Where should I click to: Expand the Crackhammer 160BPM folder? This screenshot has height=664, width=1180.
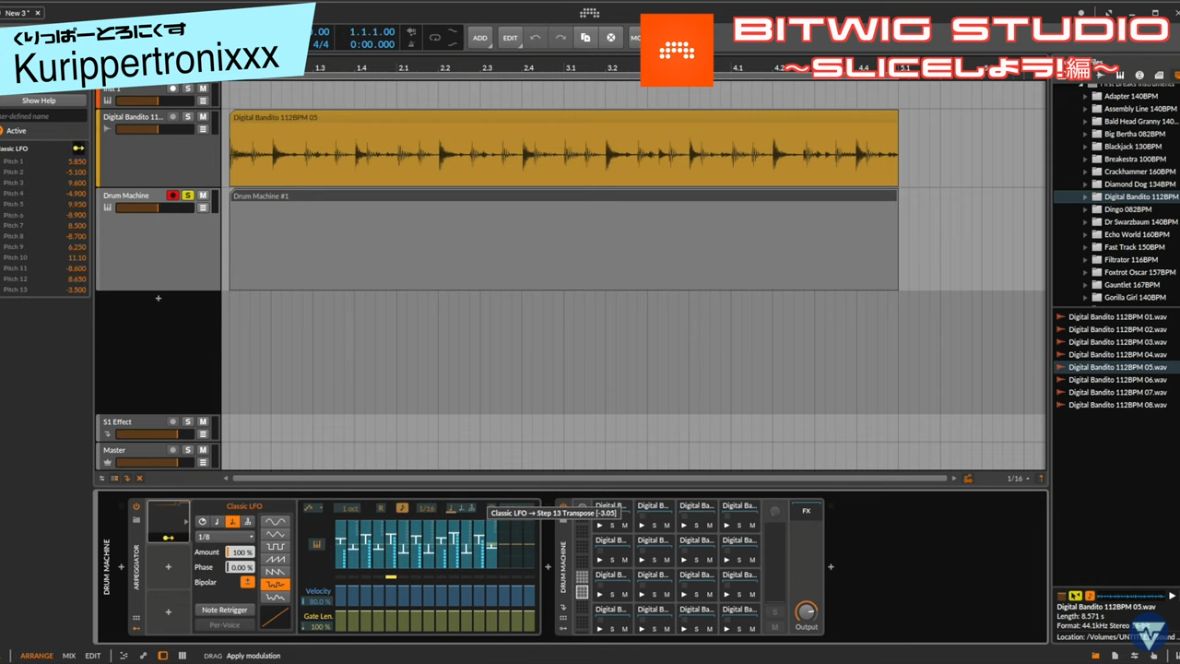tap(1085, 172)
